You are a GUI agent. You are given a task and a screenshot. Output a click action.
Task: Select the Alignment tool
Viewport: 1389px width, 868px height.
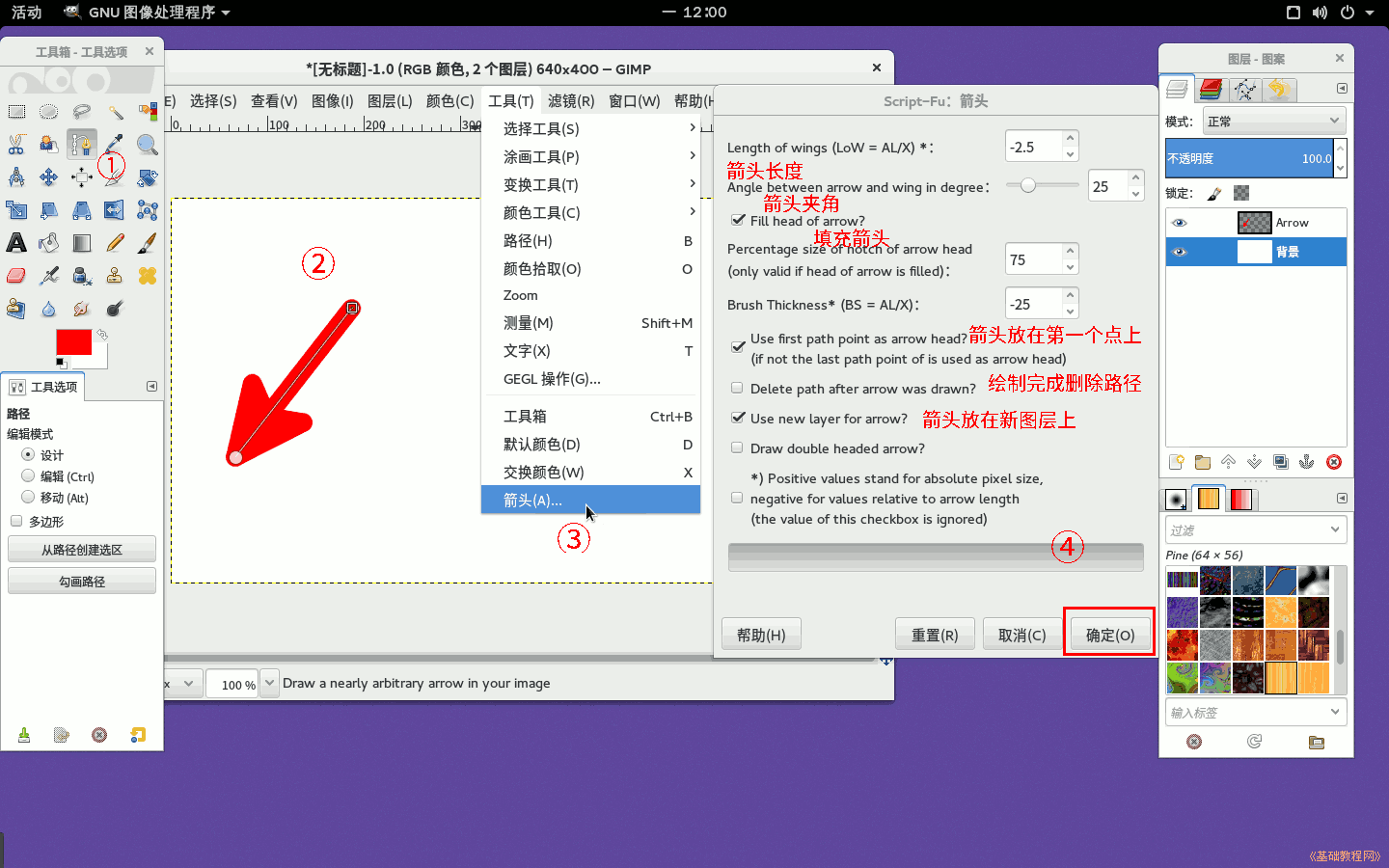(x=82, y=177)
